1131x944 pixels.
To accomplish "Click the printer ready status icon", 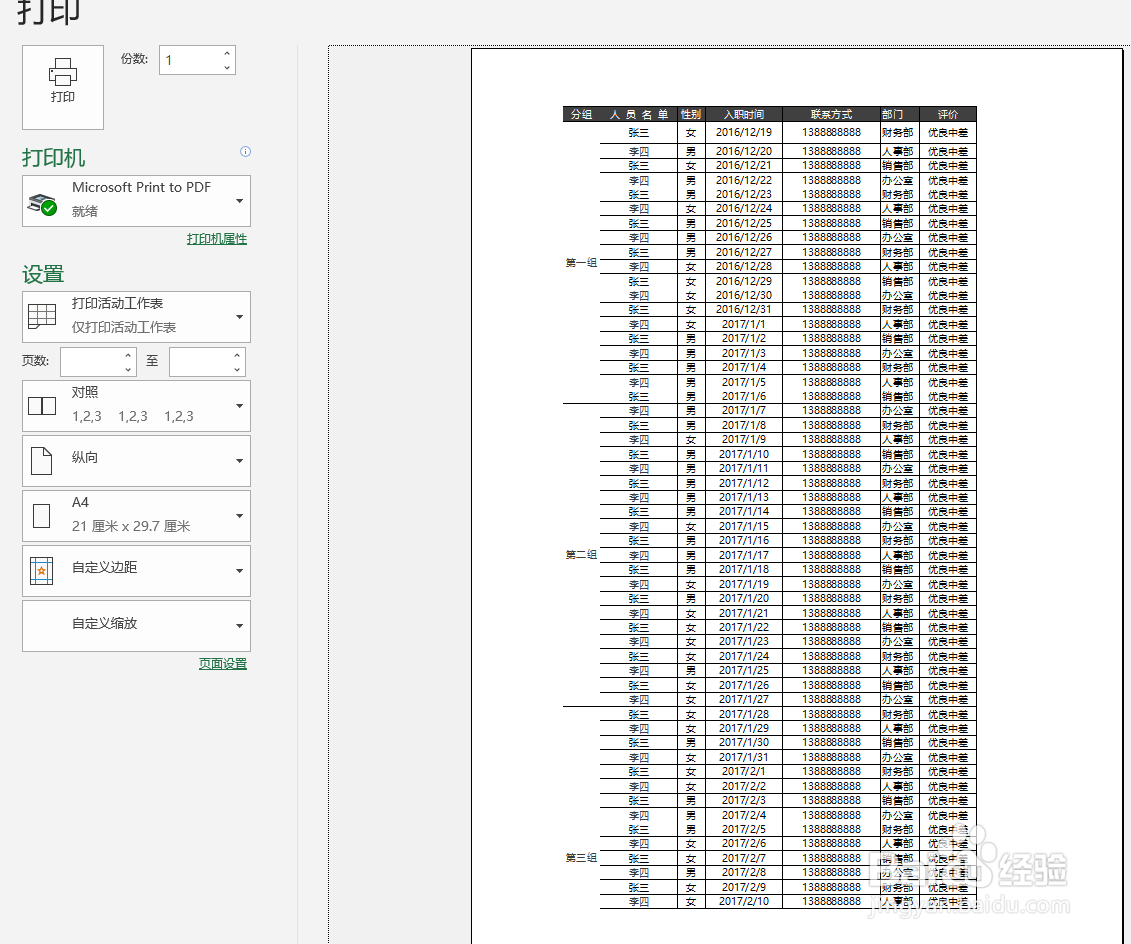I will (42, 204).
